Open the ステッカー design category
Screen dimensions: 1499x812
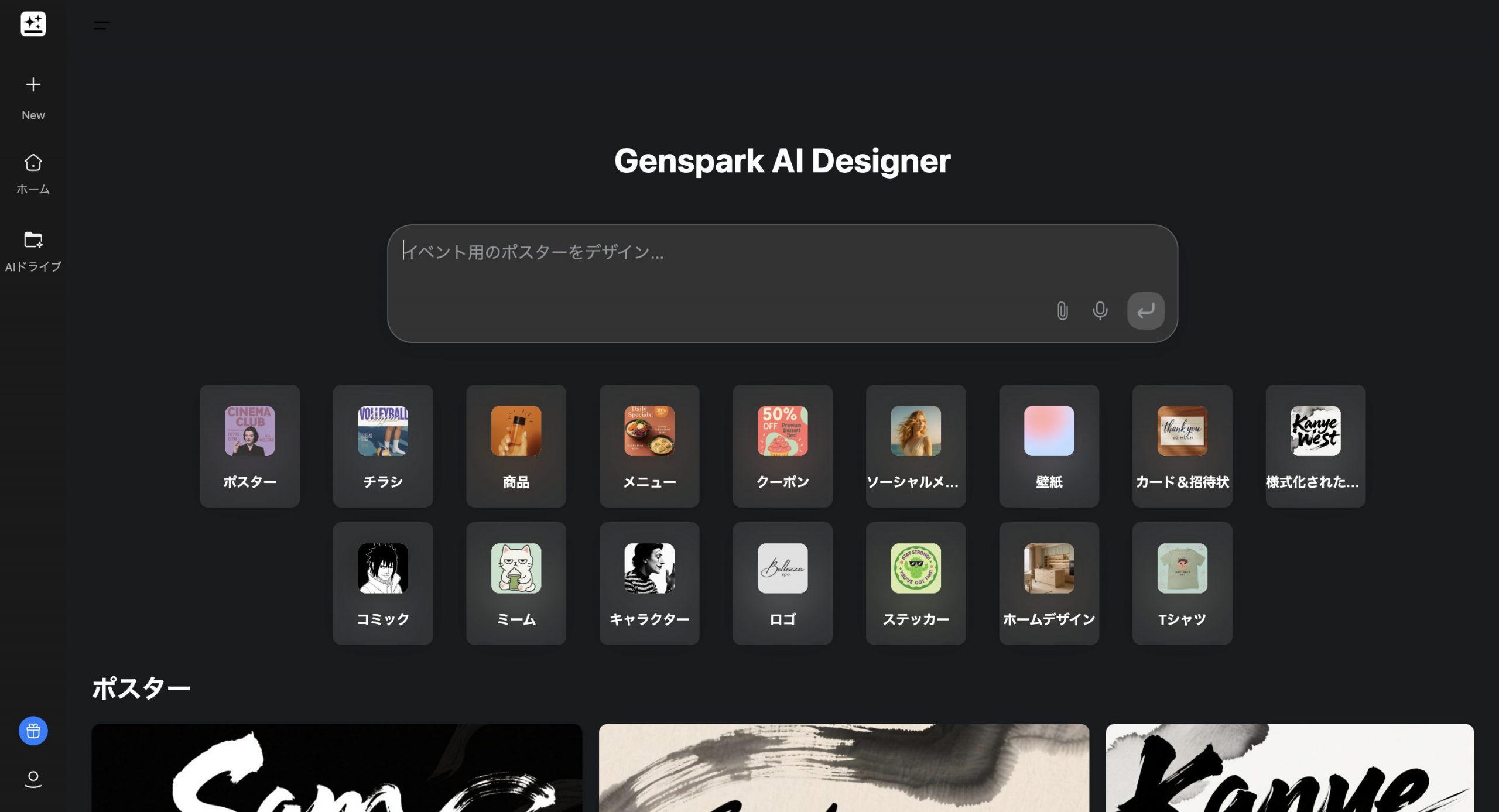pyautogui.click(x=916, y=583)
